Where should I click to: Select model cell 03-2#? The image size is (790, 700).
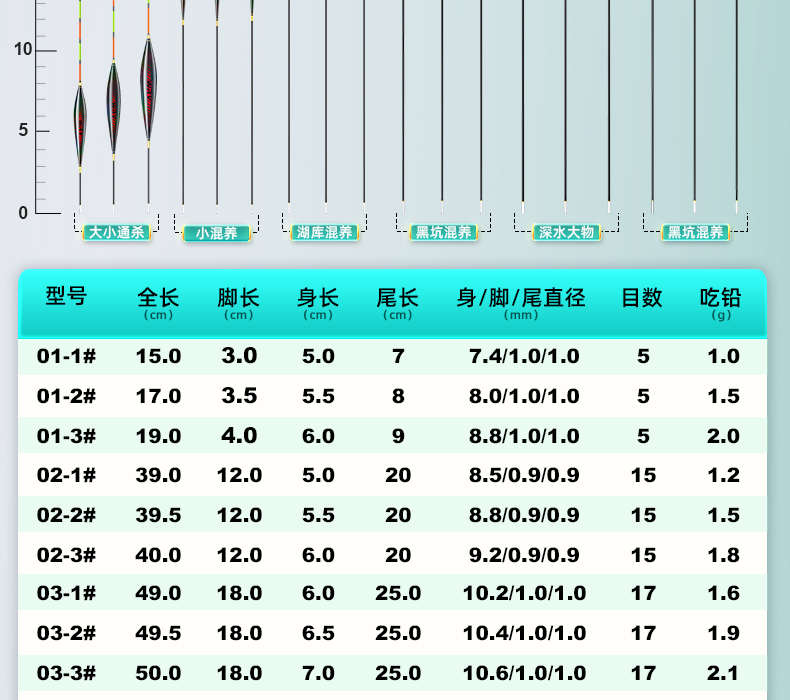point(66,633)
